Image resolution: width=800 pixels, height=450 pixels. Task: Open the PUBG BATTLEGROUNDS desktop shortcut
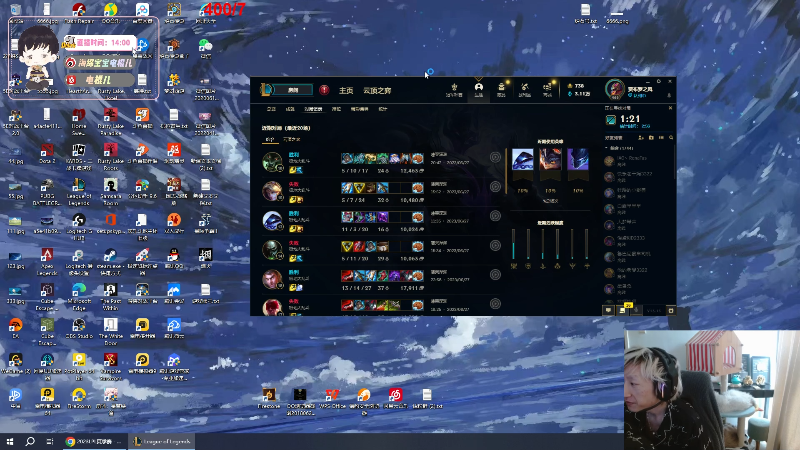pyautogui.click(x=47, y=191)
